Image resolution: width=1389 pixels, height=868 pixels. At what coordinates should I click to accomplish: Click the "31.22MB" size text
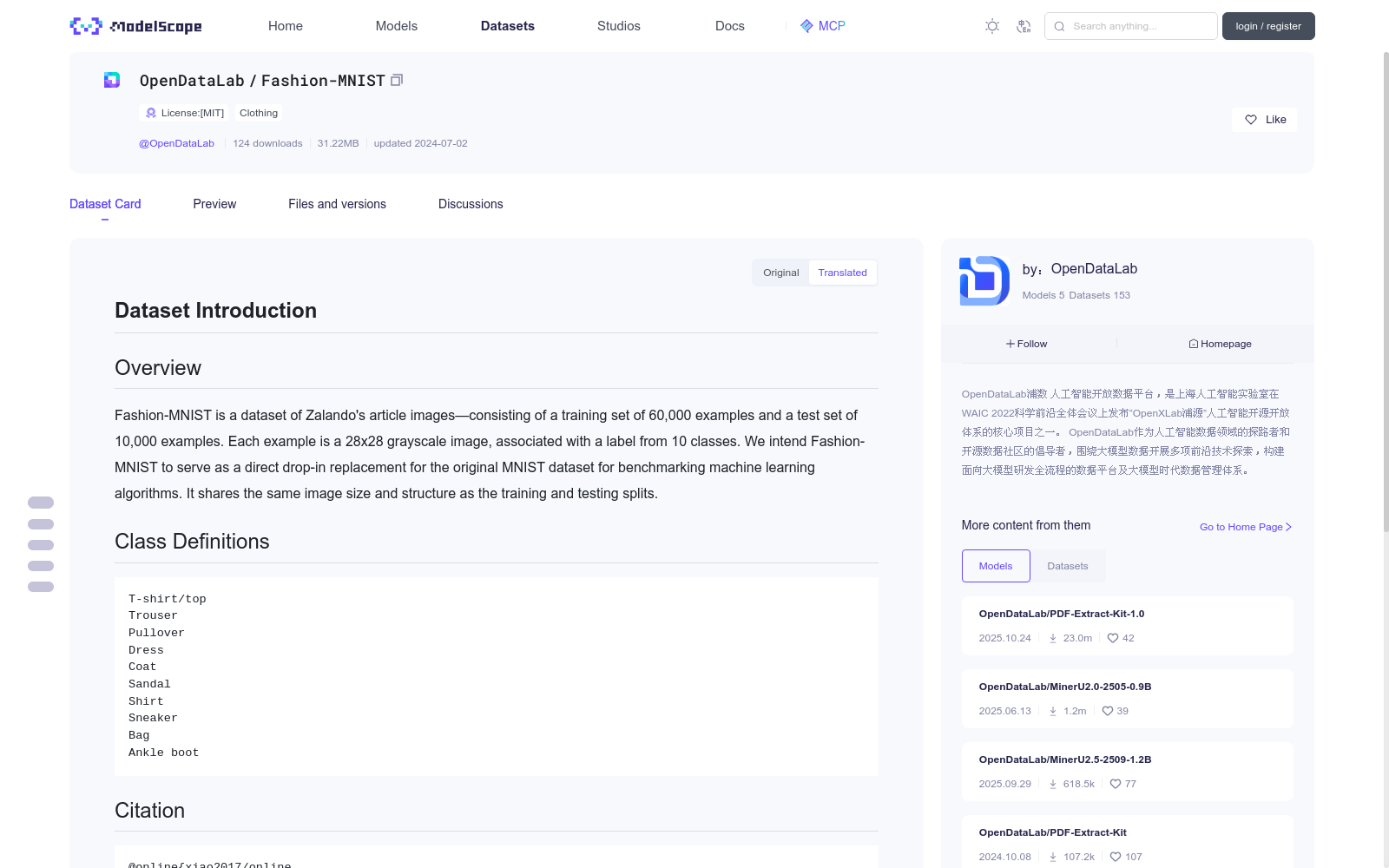338,143
